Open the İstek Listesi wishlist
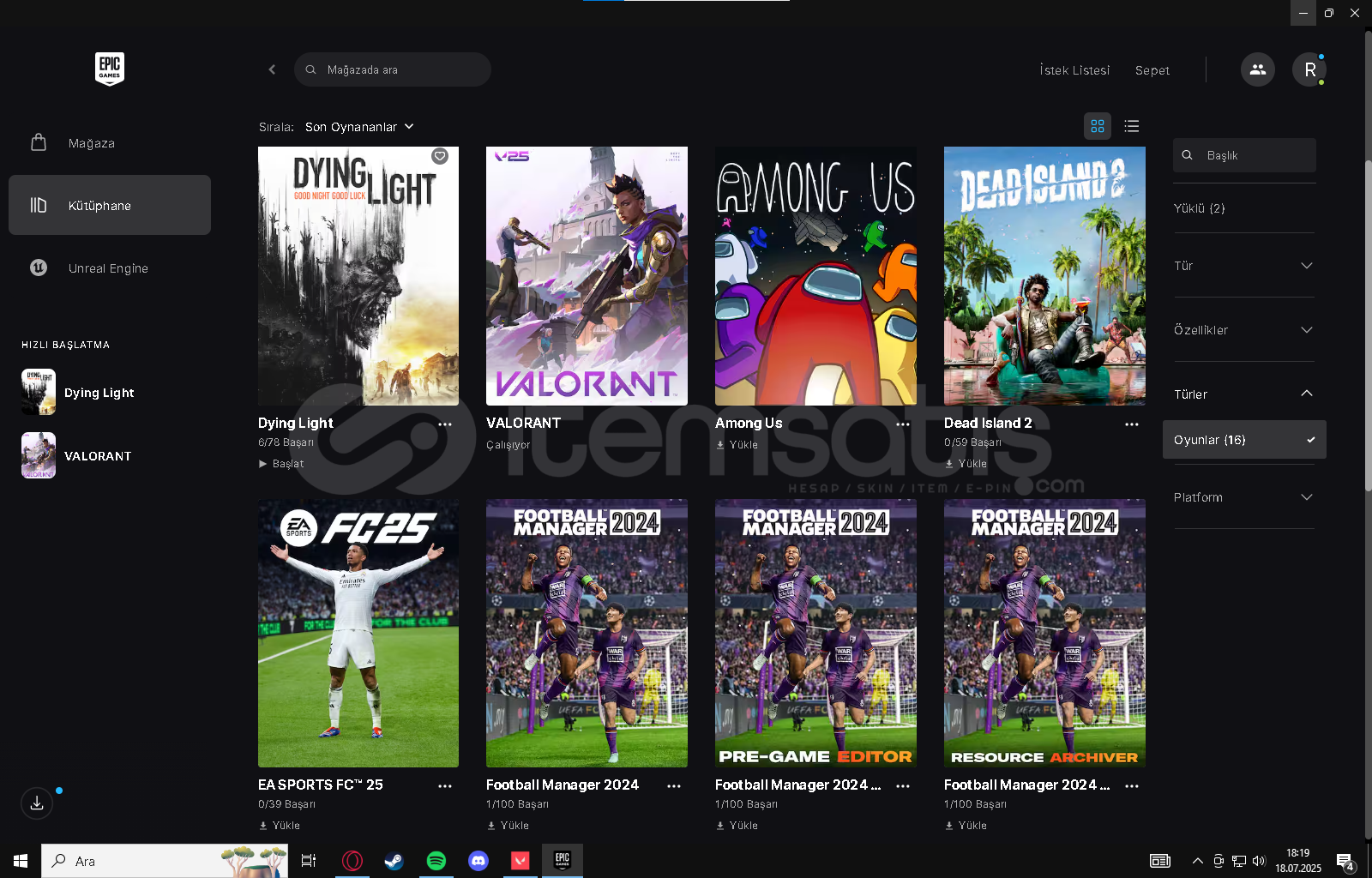1372x878 pixels. point(1074,70)
